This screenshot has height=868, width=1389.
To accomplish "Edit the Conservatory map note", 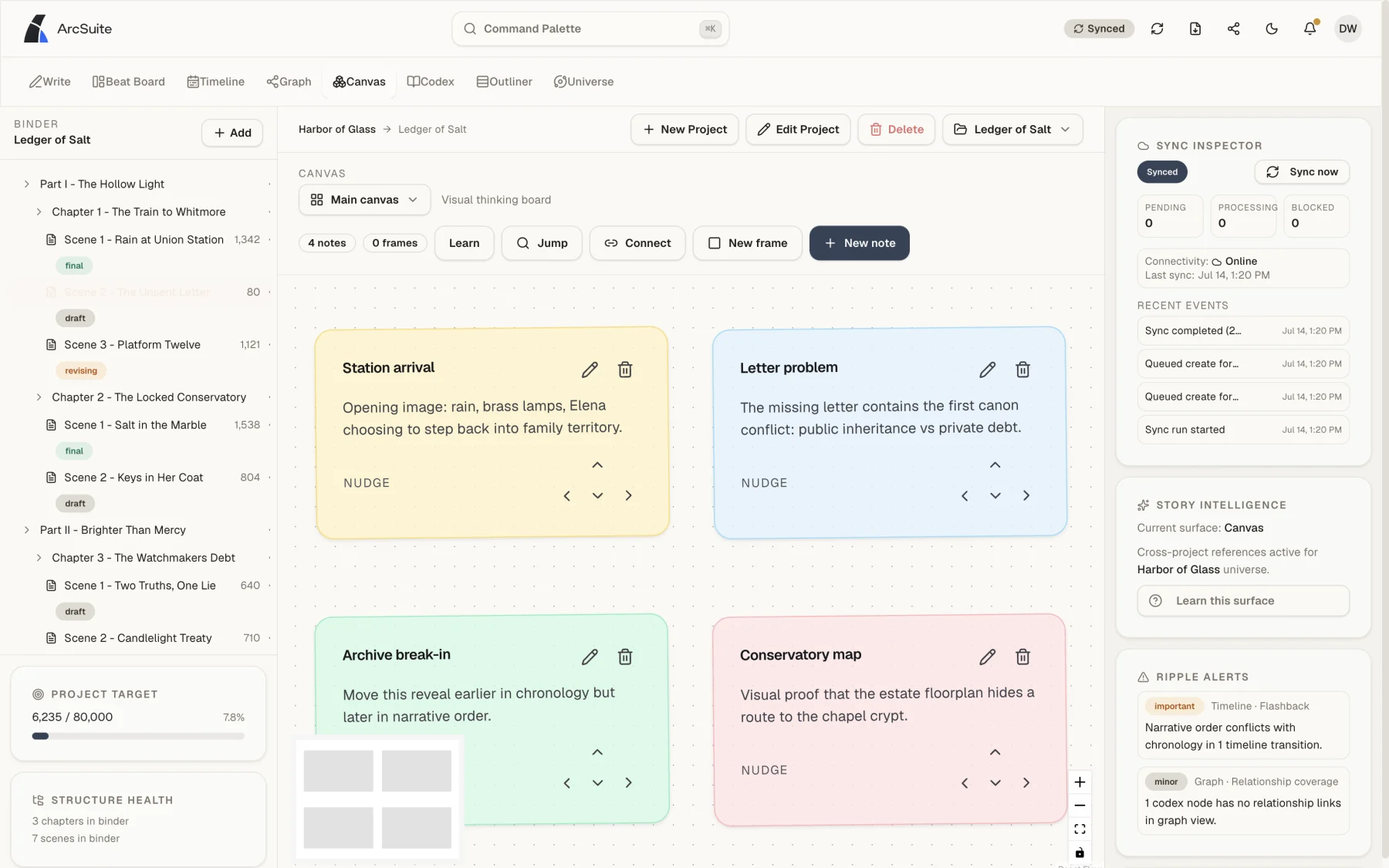I will 987,657.
